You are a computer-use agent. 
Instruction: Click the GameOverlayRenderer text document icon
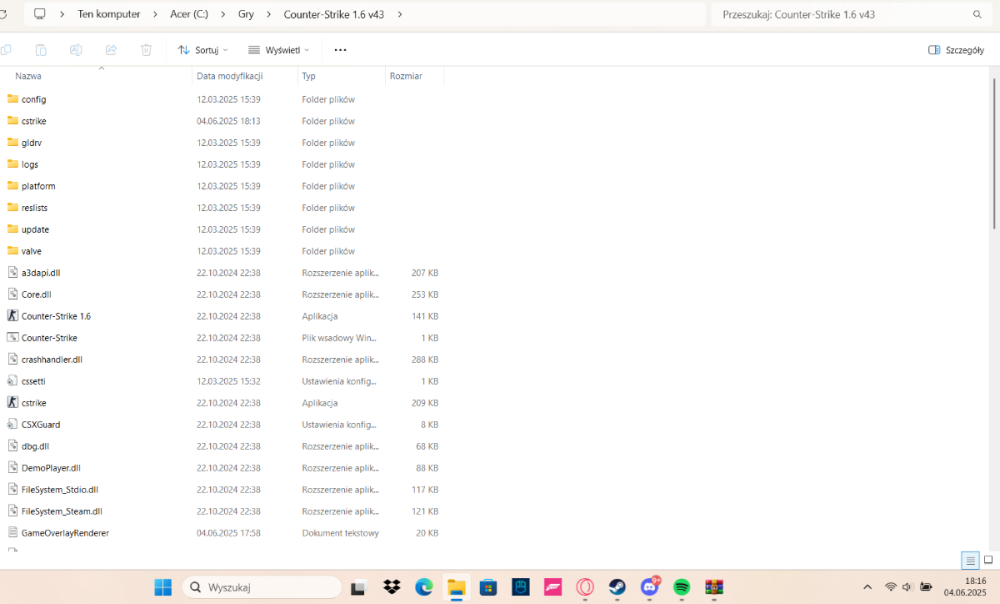pos(12,533)
